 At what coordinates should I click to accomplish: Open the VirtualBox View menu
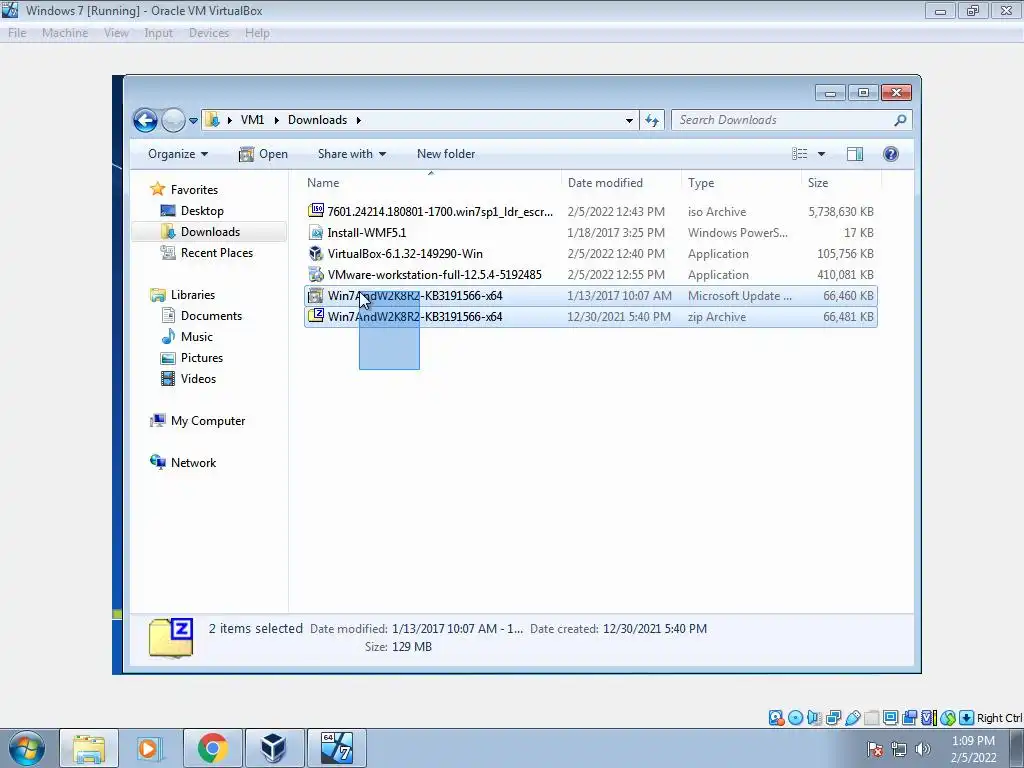(116, 33)
